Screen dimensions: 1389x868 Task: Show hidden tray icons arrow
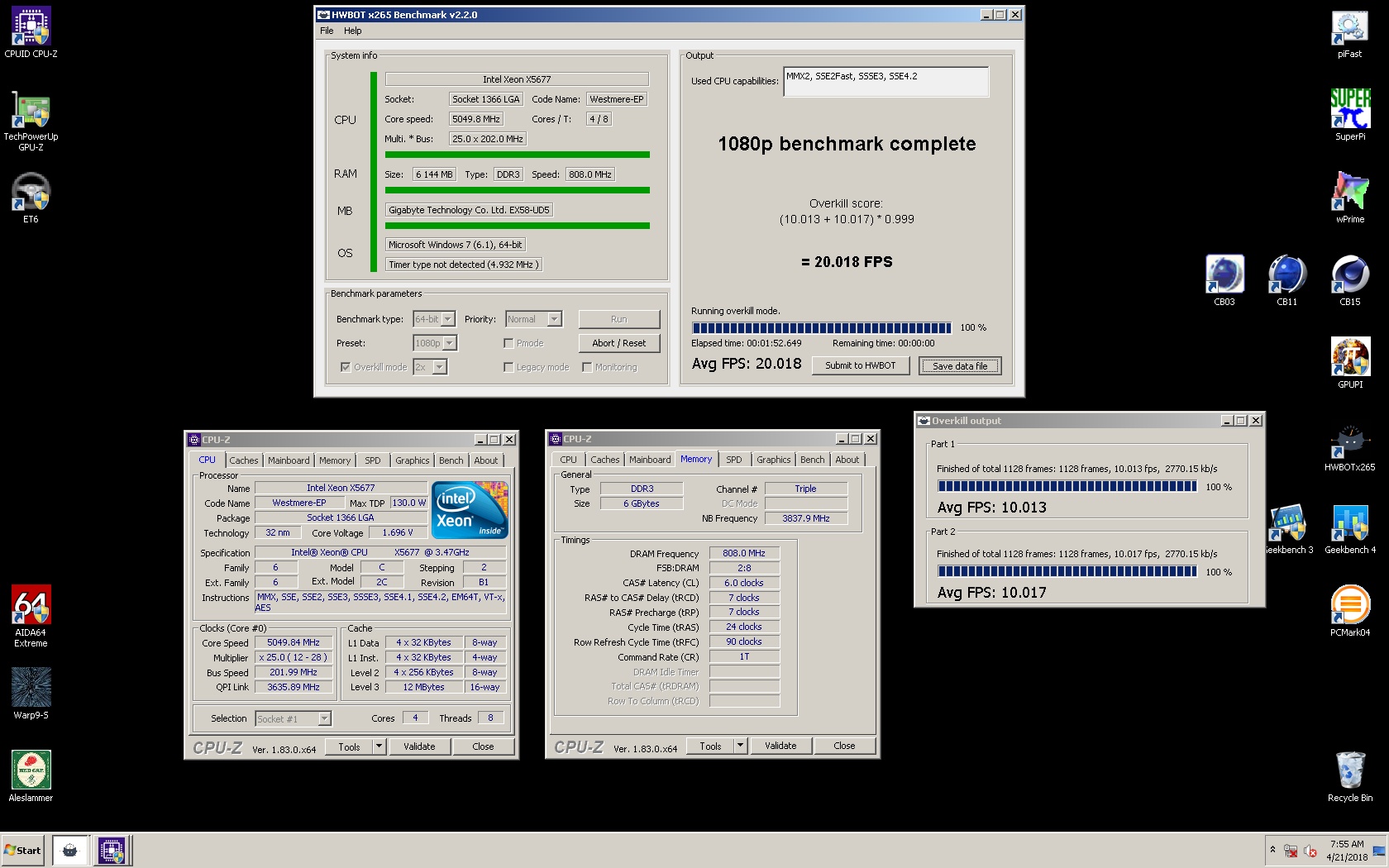click(1272, 850)
